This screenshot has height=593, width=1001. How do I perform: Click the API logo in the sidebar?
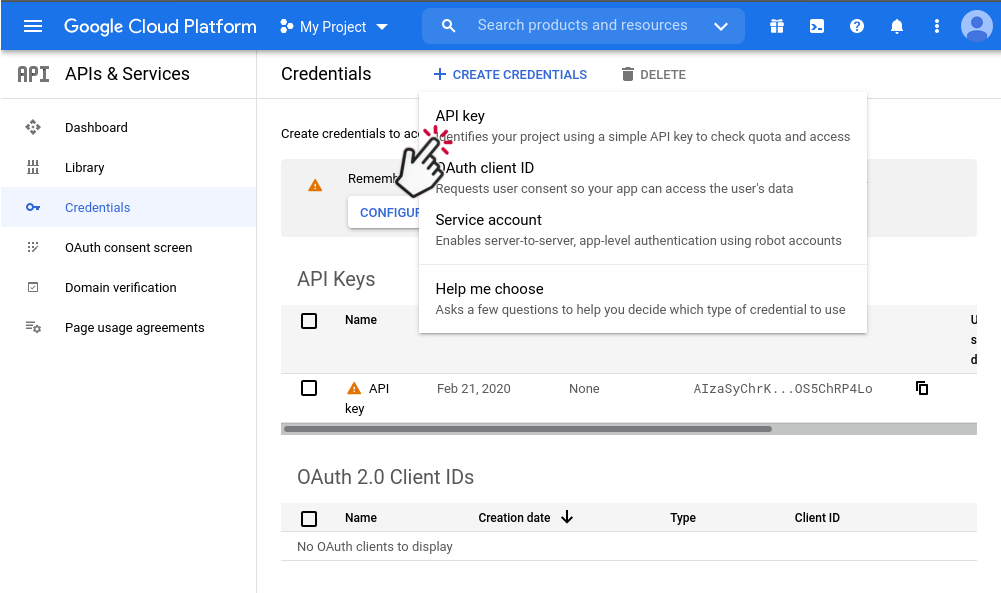point(33,74)
